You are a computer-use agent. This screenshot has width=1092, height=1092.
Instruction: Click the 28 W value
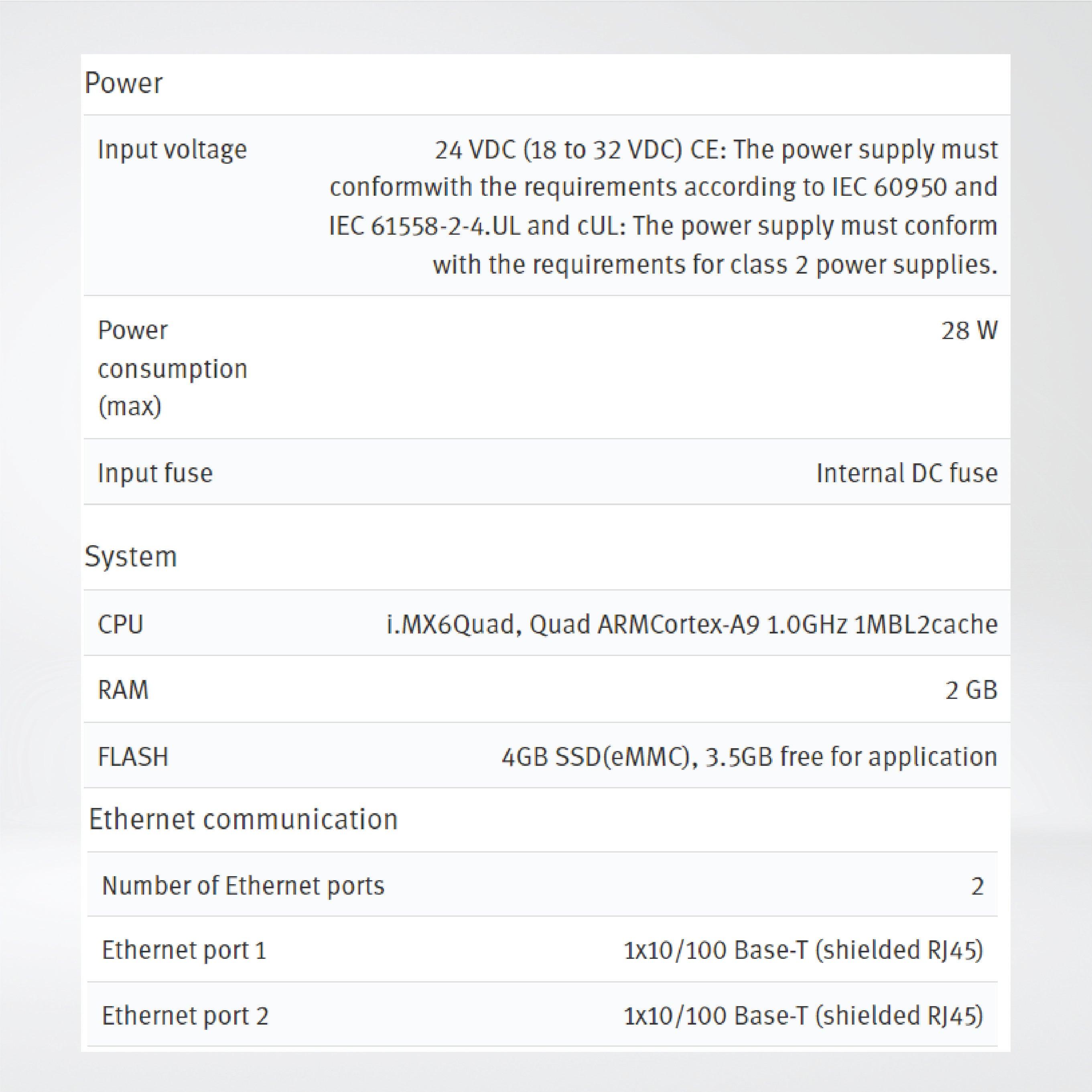[x=969, y=331]
